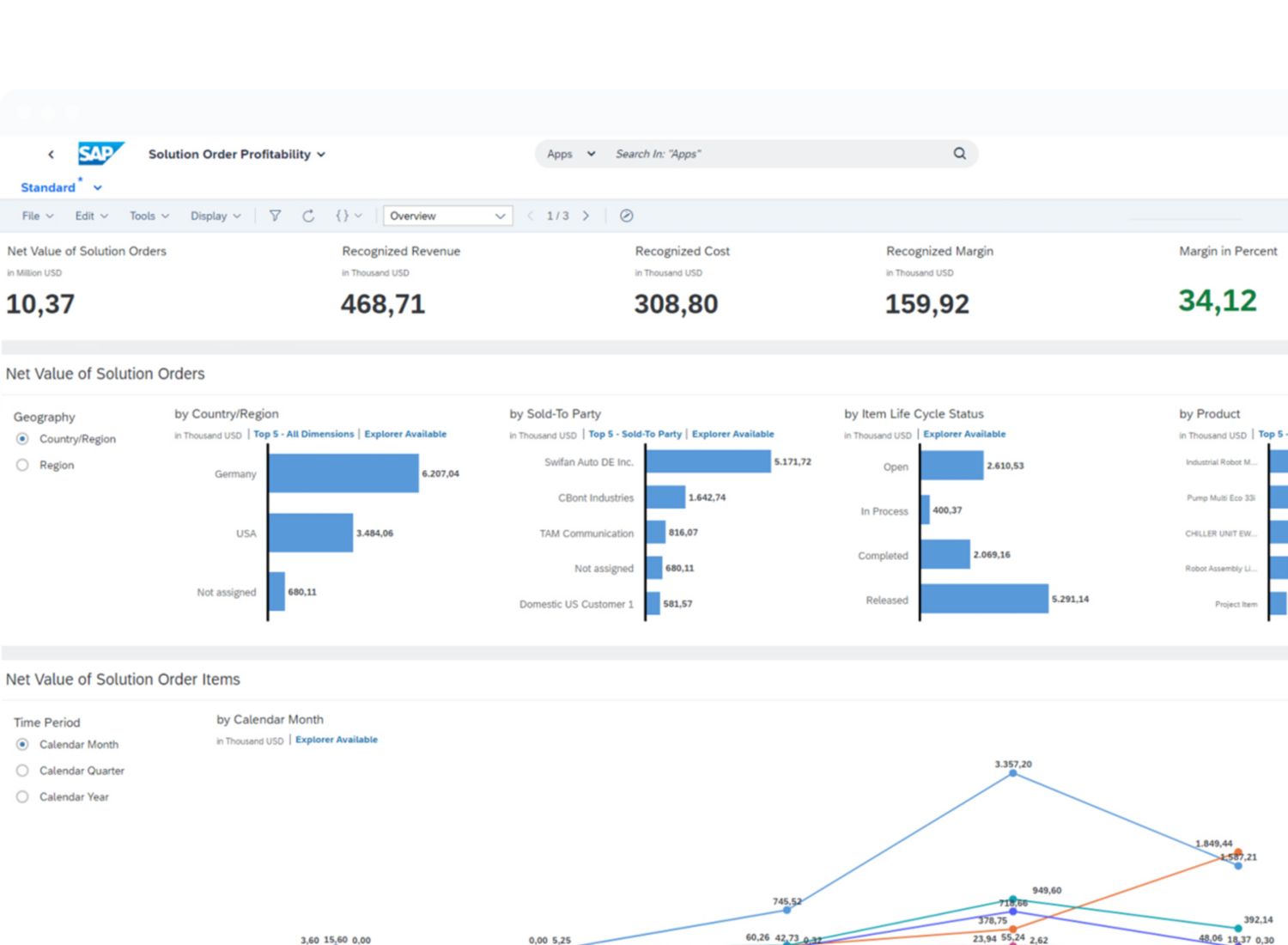Click the back navigation arrow
1288x945 pixels.
[51, 155]
